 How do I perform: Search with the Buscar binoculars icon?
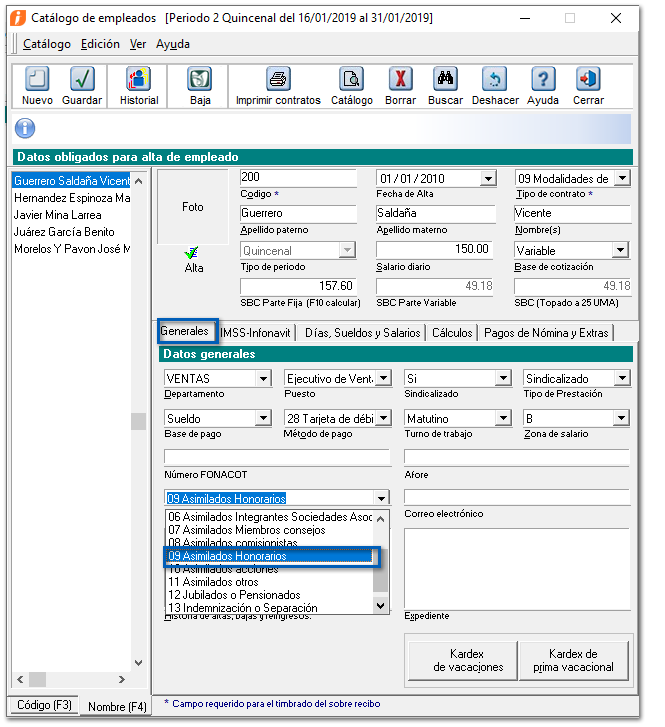pyautogui.click(x=445, y=80)
